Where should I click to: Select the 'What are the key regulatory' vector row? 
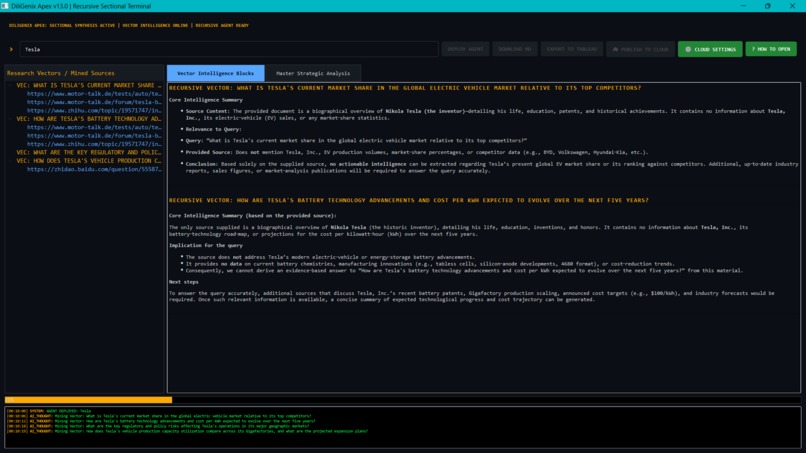(x=88, y=152)
